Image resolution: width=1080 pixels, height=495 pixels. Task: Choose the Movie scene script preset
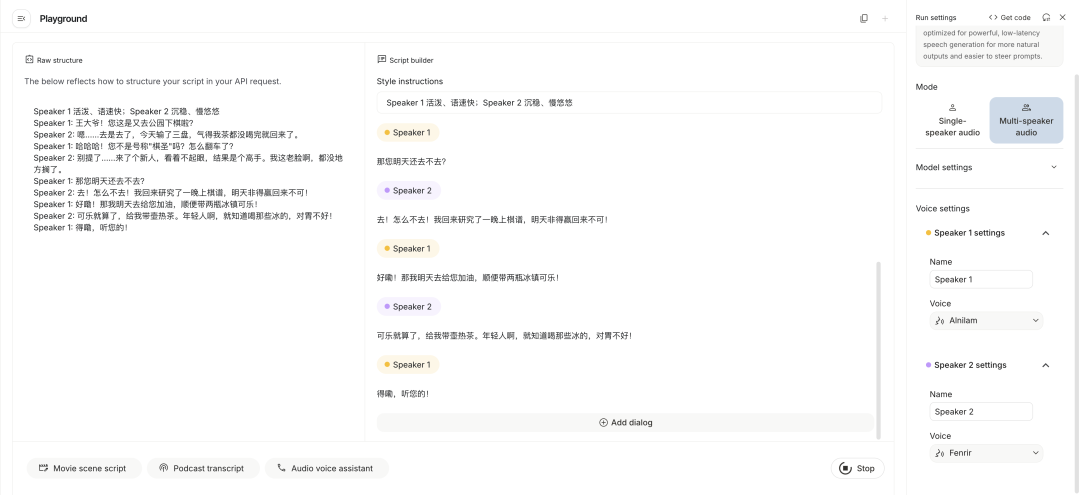(x=83, y=468)
